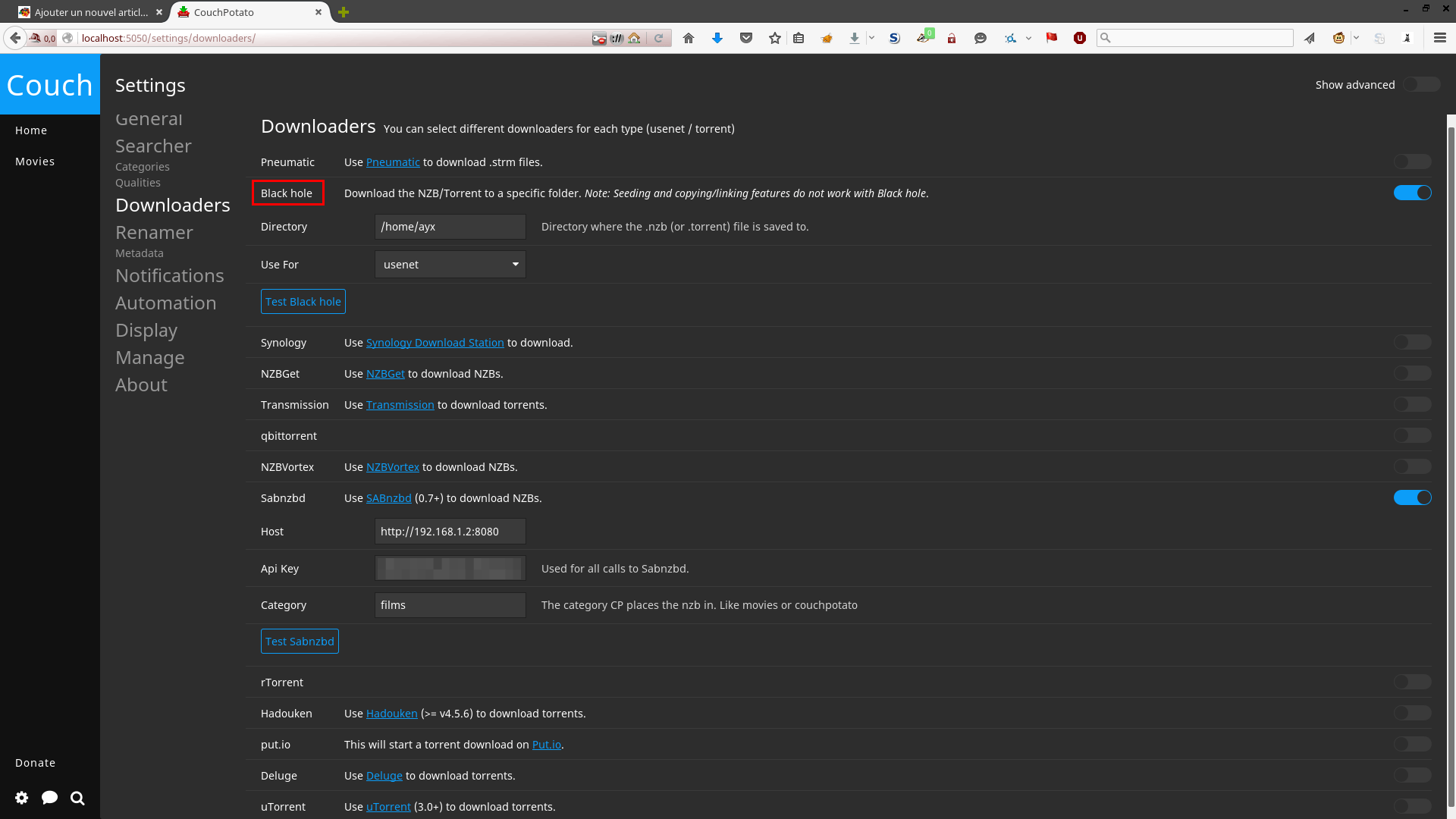
Task: Disable the Black hole downloader toggle
Action: point(1412,193)
